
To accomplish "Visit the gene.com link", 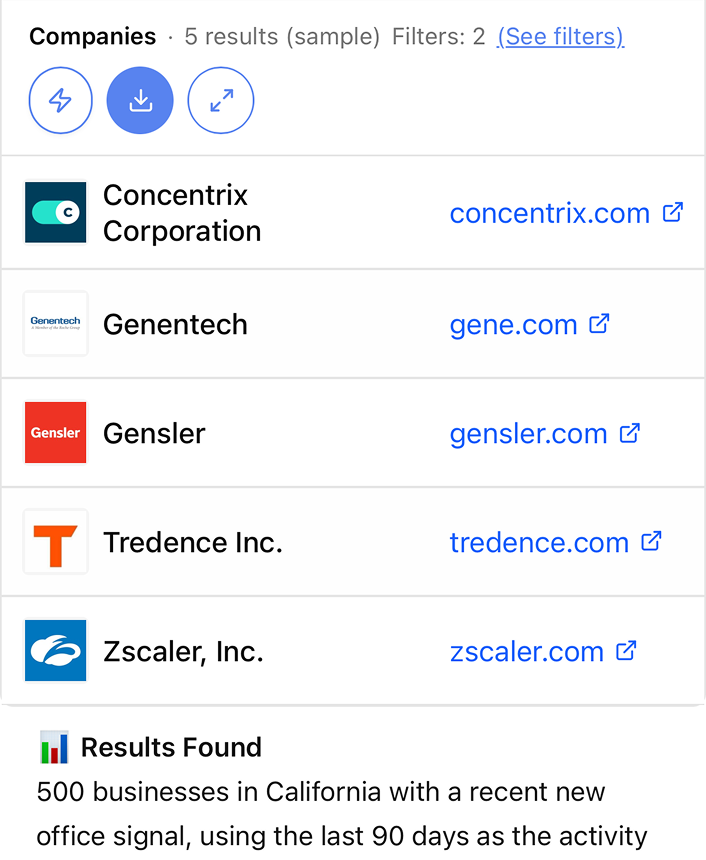I will click(513, 324).
